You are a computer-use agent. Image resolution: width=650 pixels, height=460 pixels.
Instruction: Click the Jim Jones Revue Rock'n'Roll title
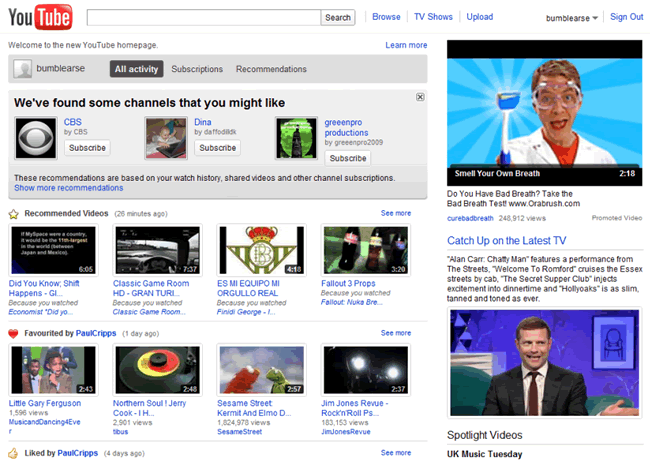(x=354, y=408)
